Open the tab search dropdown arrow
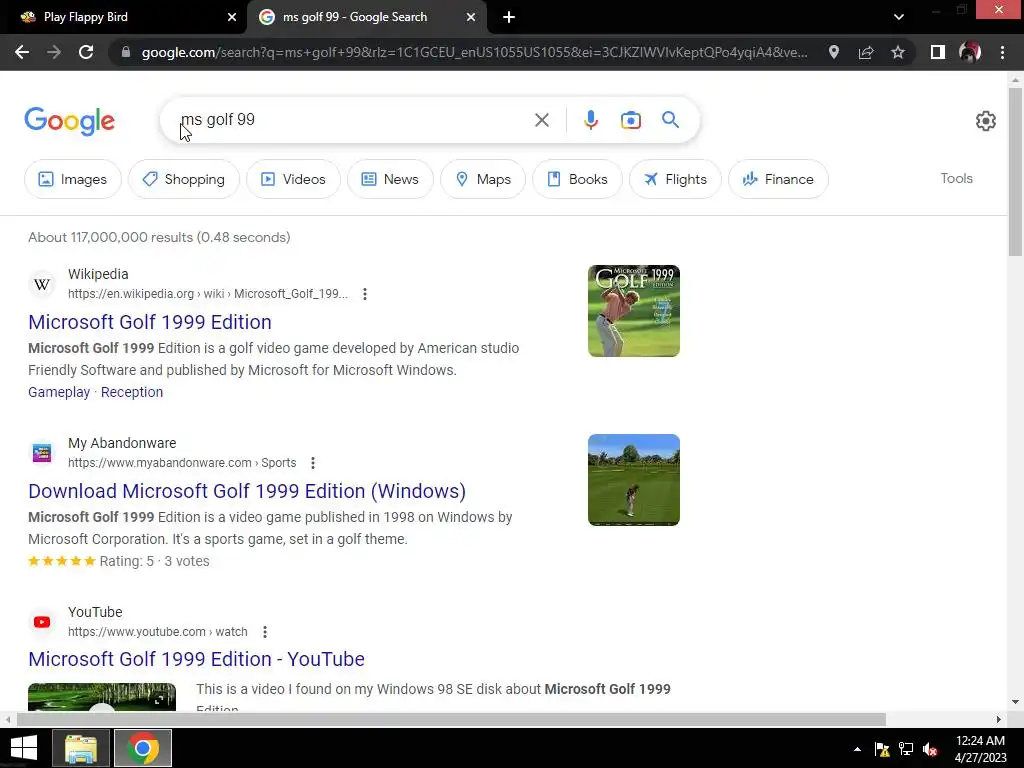Image resolution: width=1024 pixels, height=768 pixels. (x=899, y=17)
